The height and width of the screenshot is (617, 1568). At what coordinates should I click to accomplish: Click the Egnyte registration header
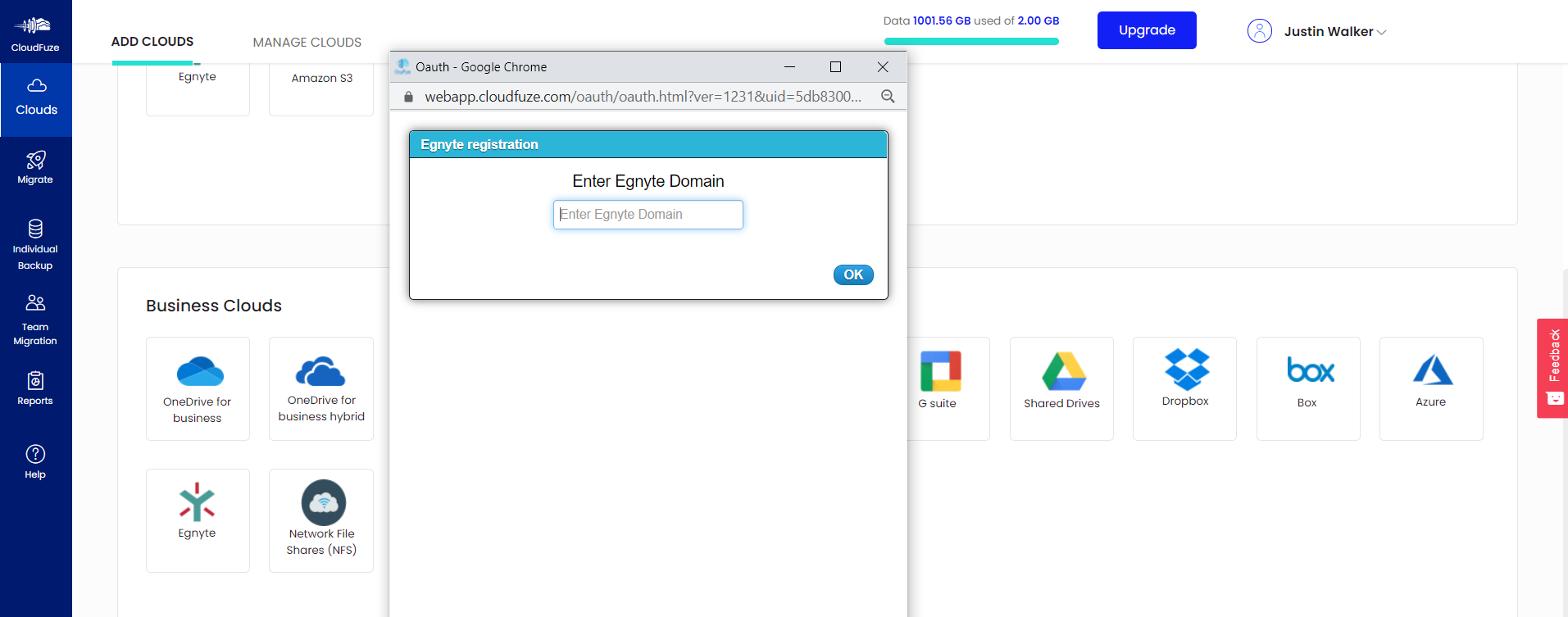(648, 144)
